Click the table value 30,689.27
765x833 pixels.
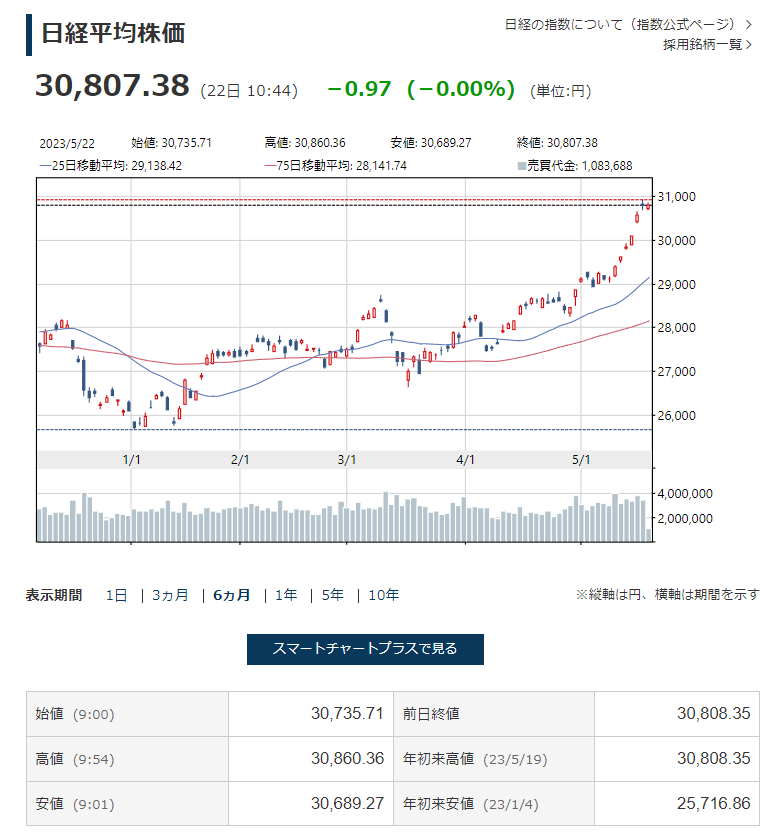[x=347, y=803]
